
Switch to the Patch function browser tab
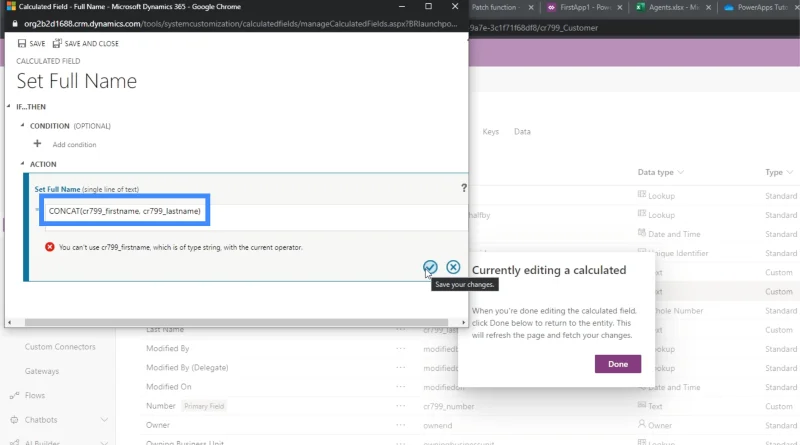click(497, 7)
